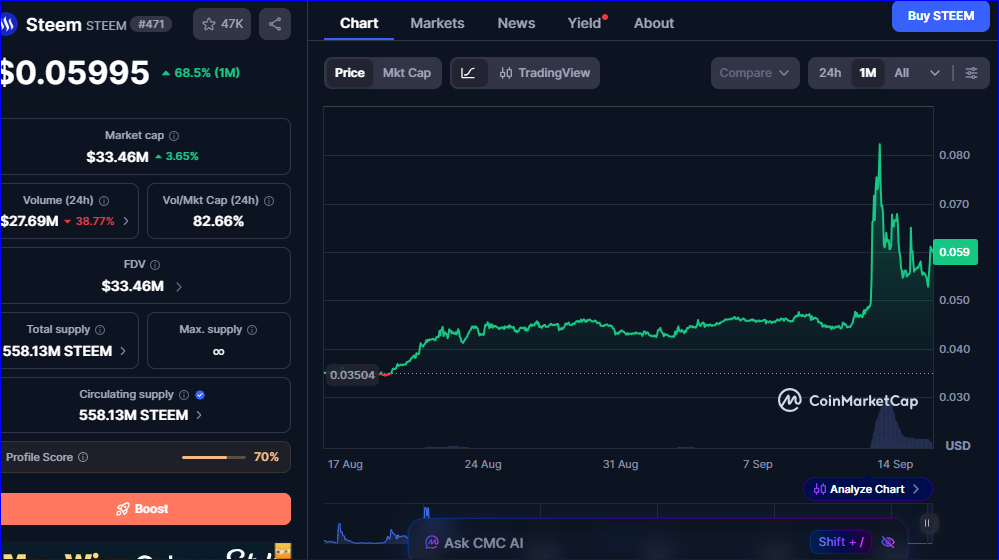This screenshot has height=560, width=999.
Task: Click the Ask CMC AI logo icon
Action: (432, 543)
